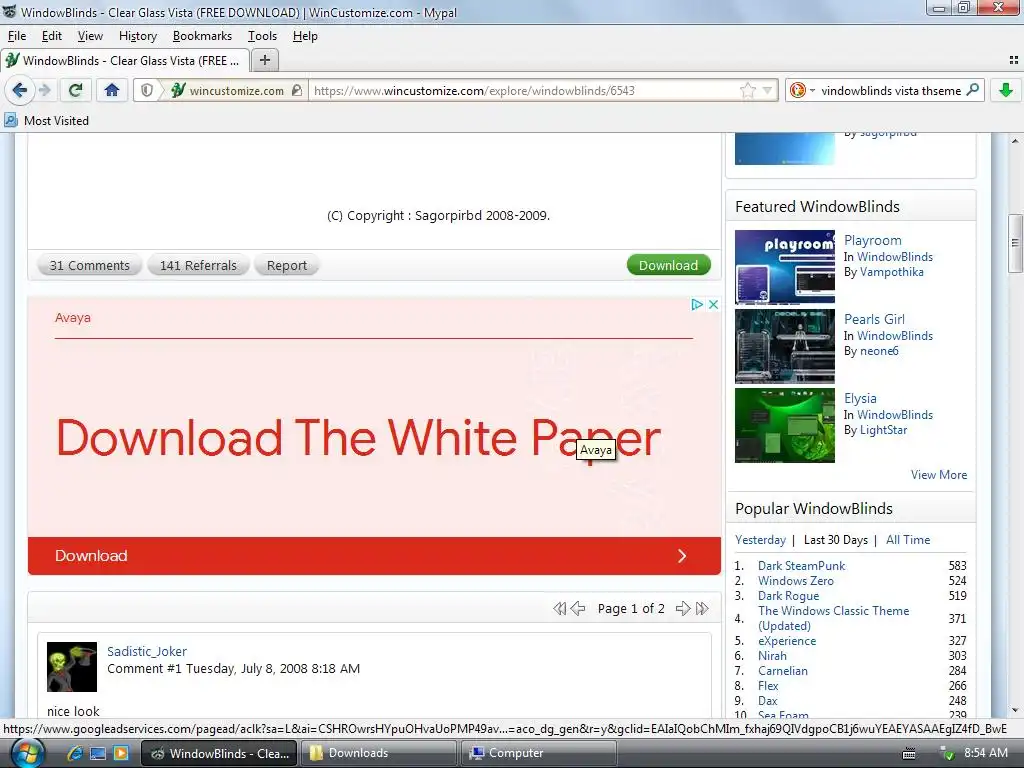Screen dimensions: 1024x768
Task: Open the Playroom title link
Action: point(872,240)
